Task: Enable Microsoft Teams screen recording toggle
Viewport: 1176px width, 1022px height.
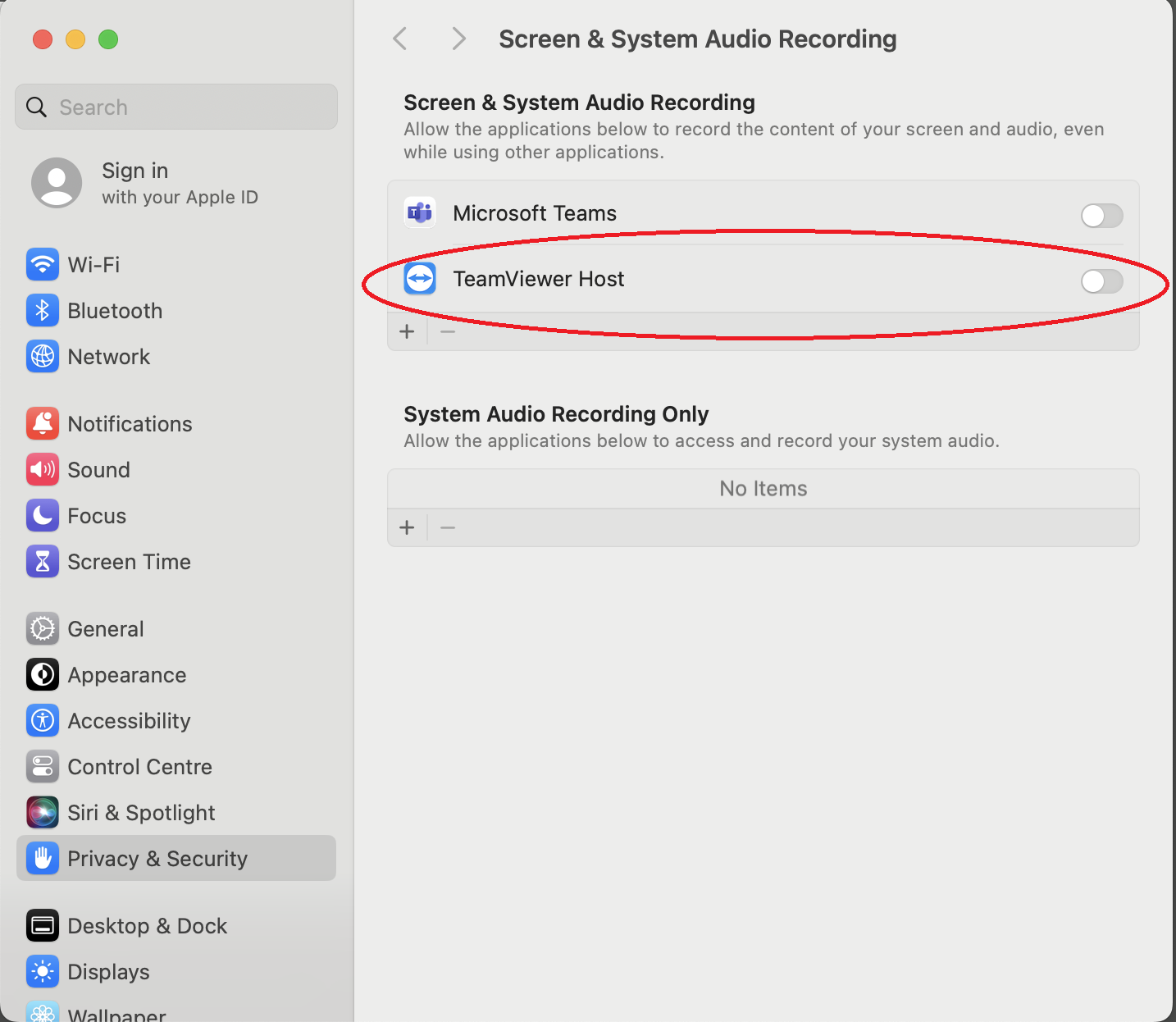Action: [1101, 216]
